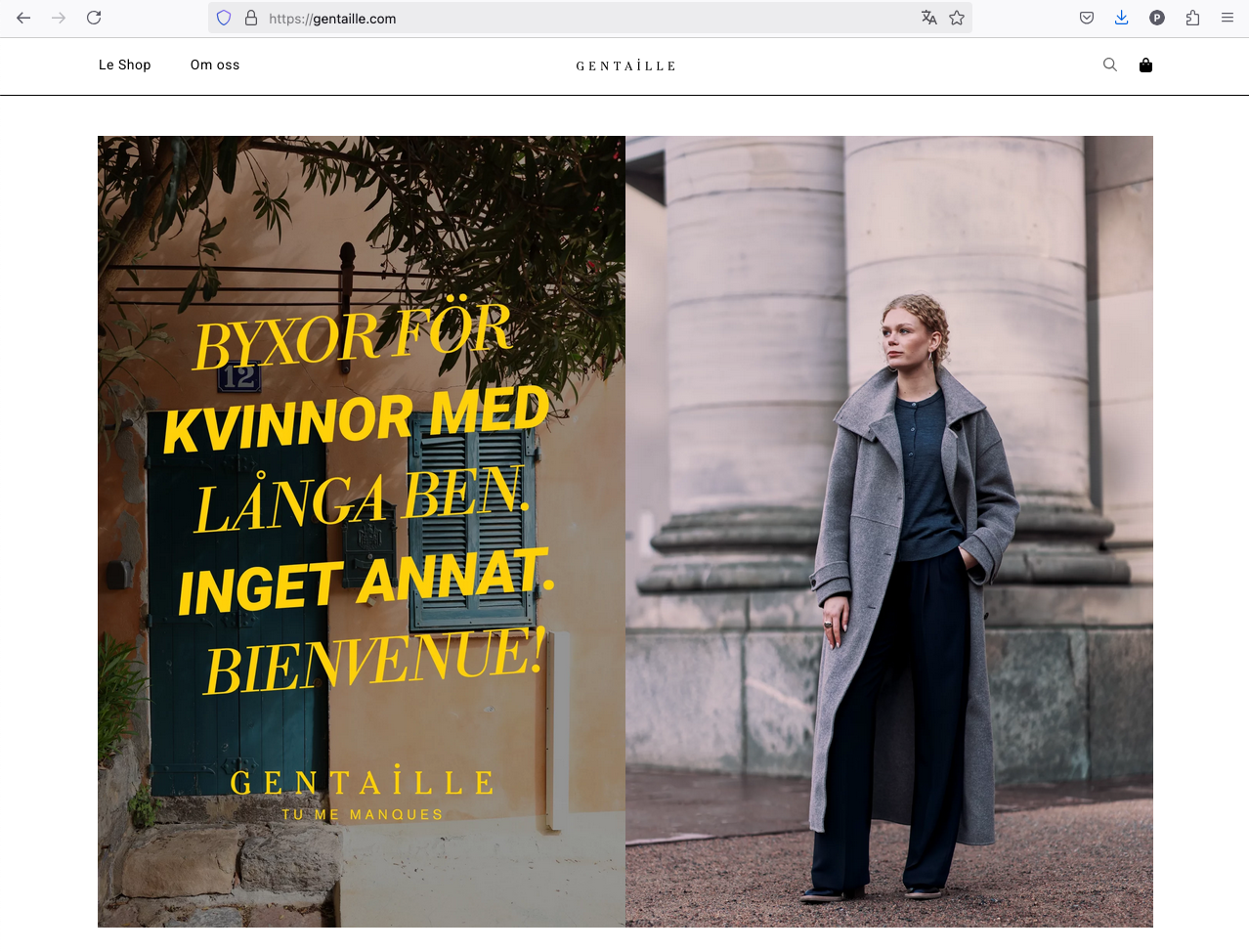Open site search magnifier
This screenshot has height=952, width=1249.
(x=1110, y=65)
